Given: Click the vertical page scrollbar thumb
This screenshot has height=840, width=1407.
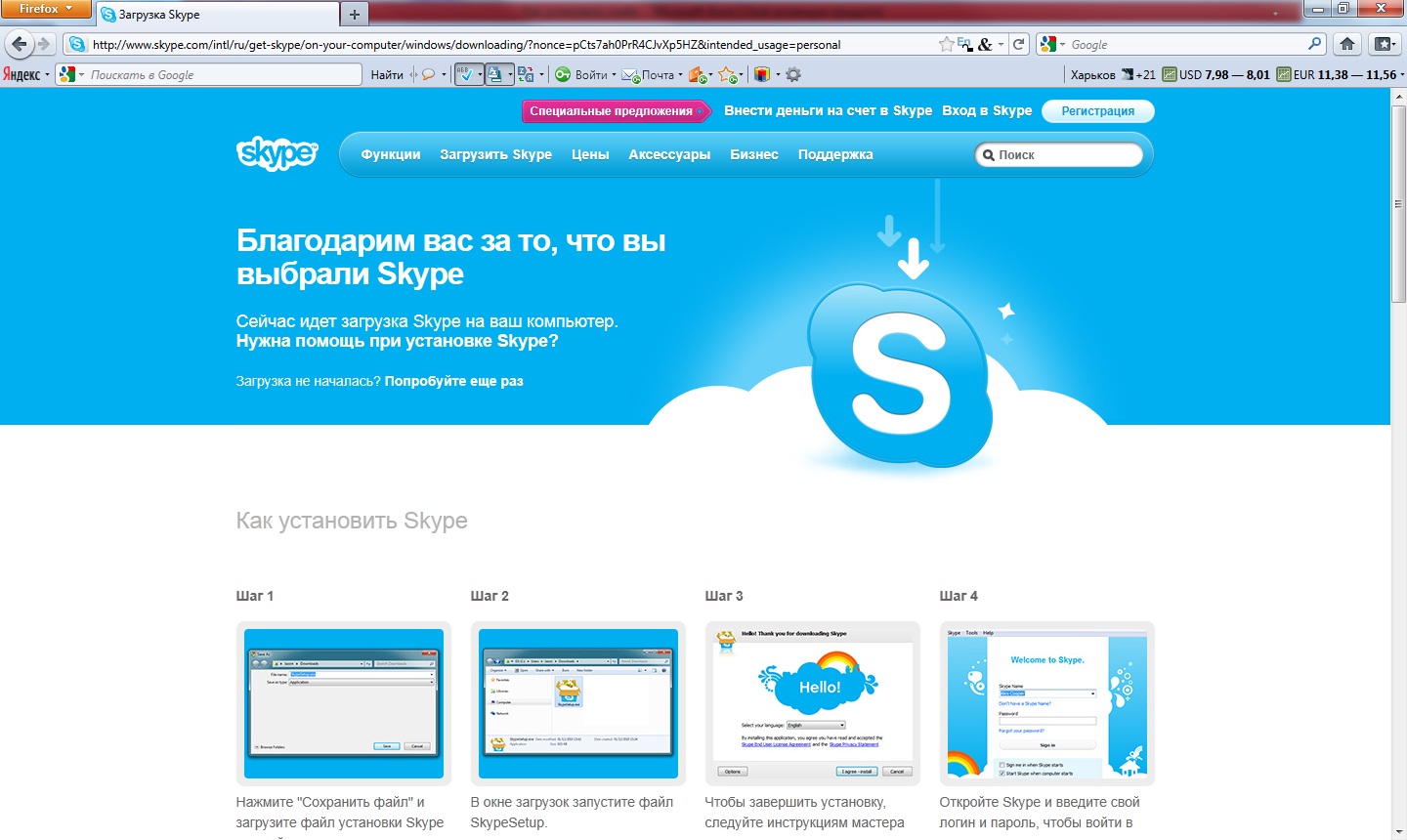Looking at the screenshot, I should [x=1398, y=203].
